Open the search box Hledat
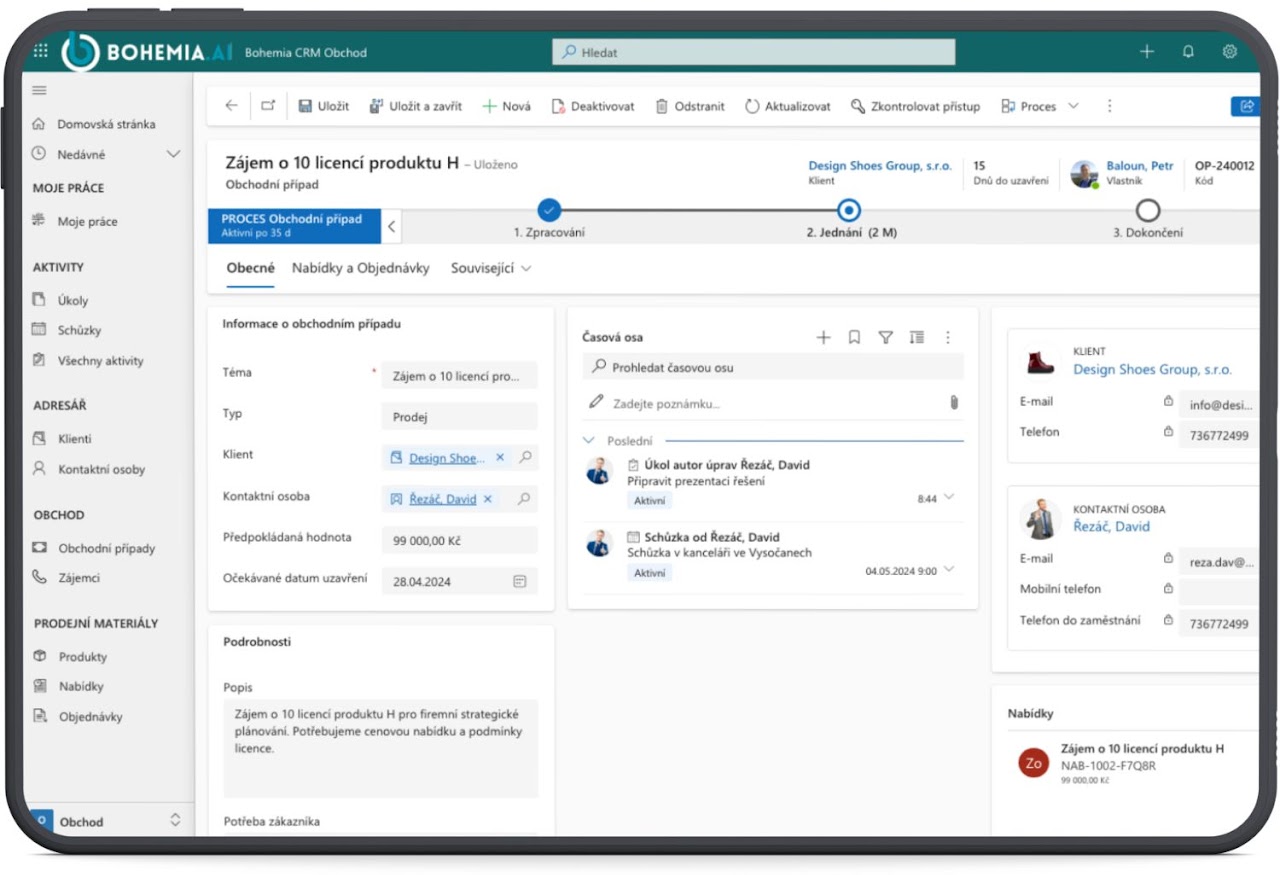 tap(754, 52)
